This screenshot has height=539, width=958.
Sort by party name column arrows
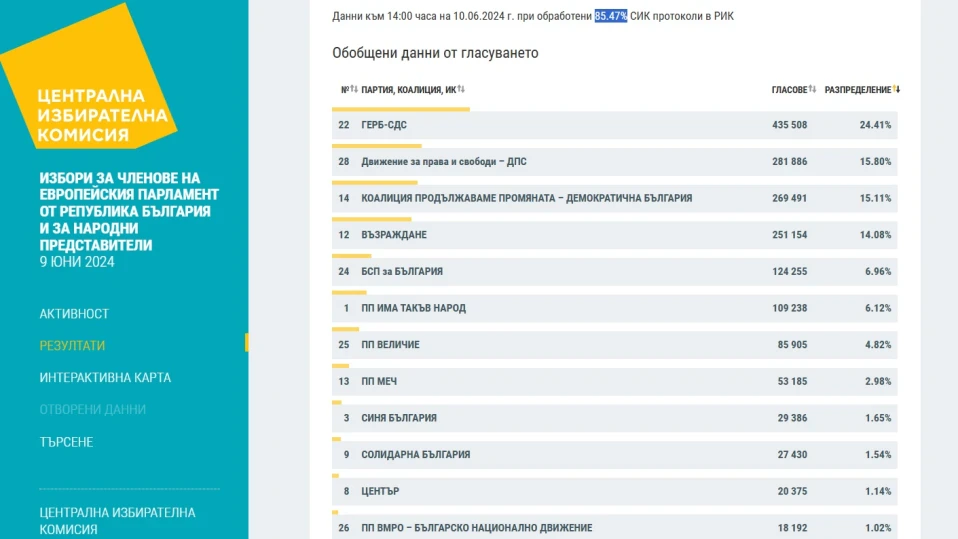click(461, 89)
